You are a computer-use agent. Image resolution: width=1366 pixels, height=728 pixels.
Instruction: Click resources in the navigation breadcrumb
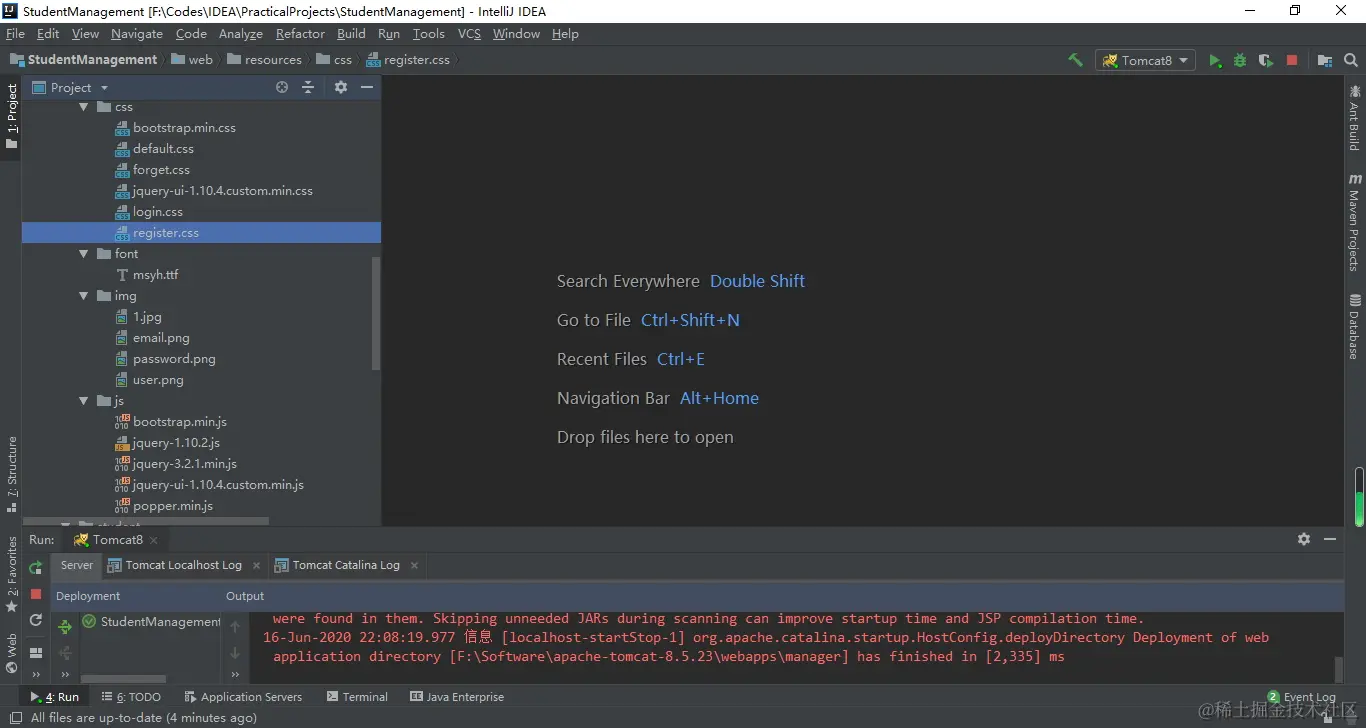[273, 60]
